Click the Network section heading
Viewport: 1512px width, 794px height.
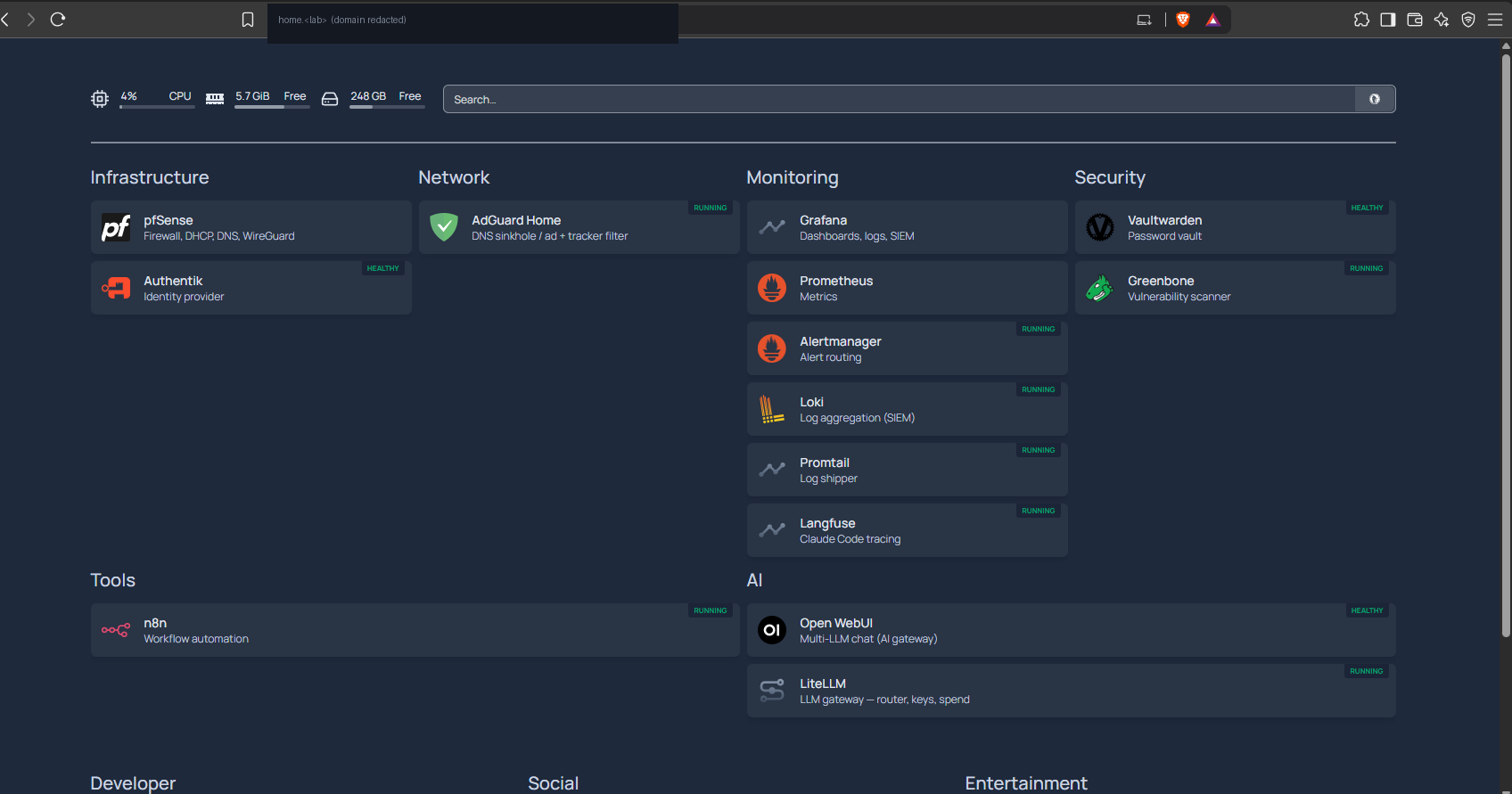tap(454, 177)
